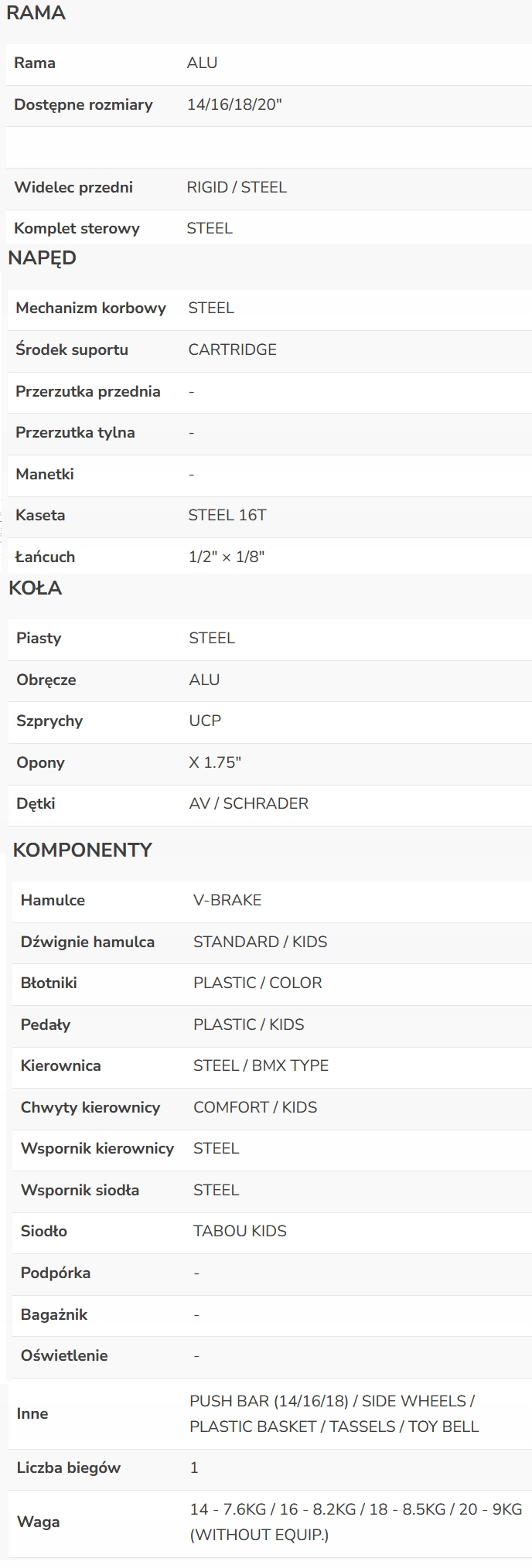Click the KOMPONENTY section heading

tap(82, 850)
